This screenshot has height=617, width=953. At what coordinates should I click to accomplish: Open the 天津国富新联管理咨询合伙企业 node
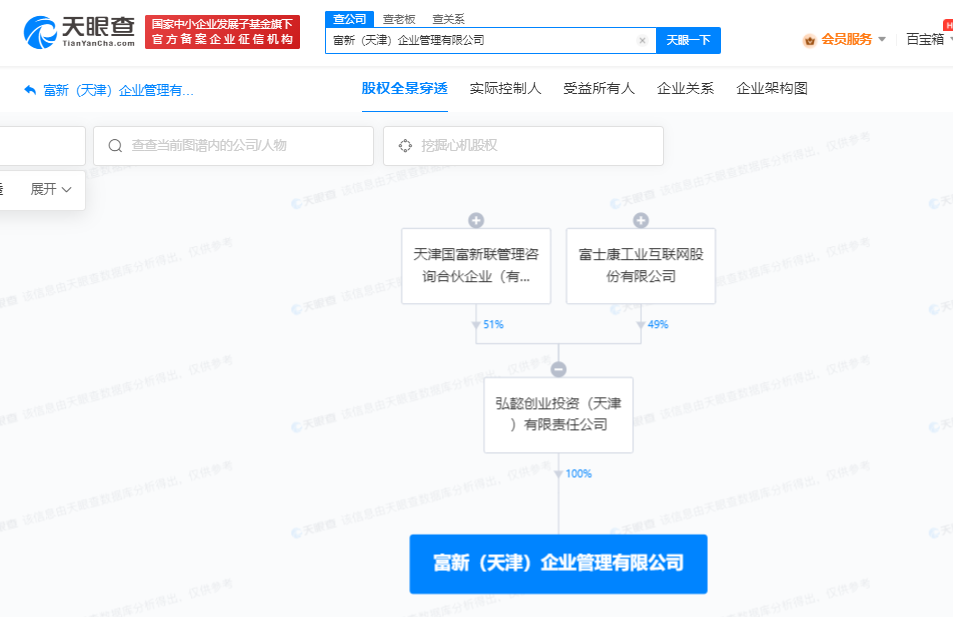coord(476,266)
